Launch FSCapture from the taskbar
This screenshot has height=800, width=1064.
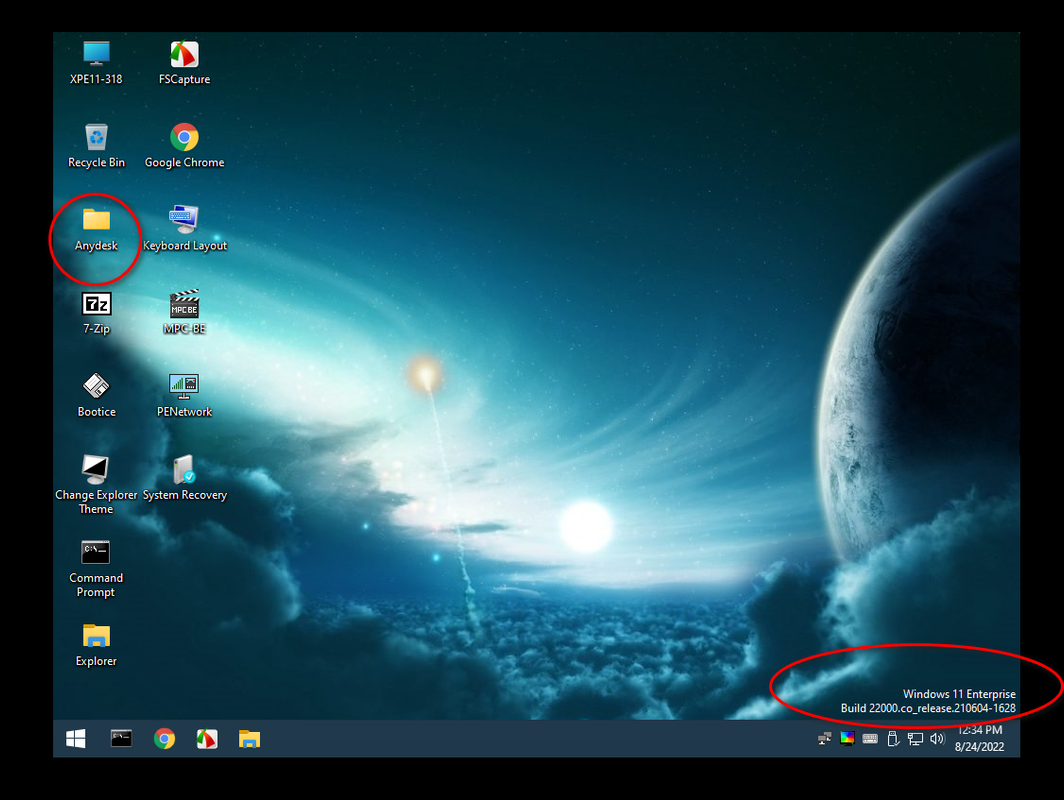click(x=207, y=738)
